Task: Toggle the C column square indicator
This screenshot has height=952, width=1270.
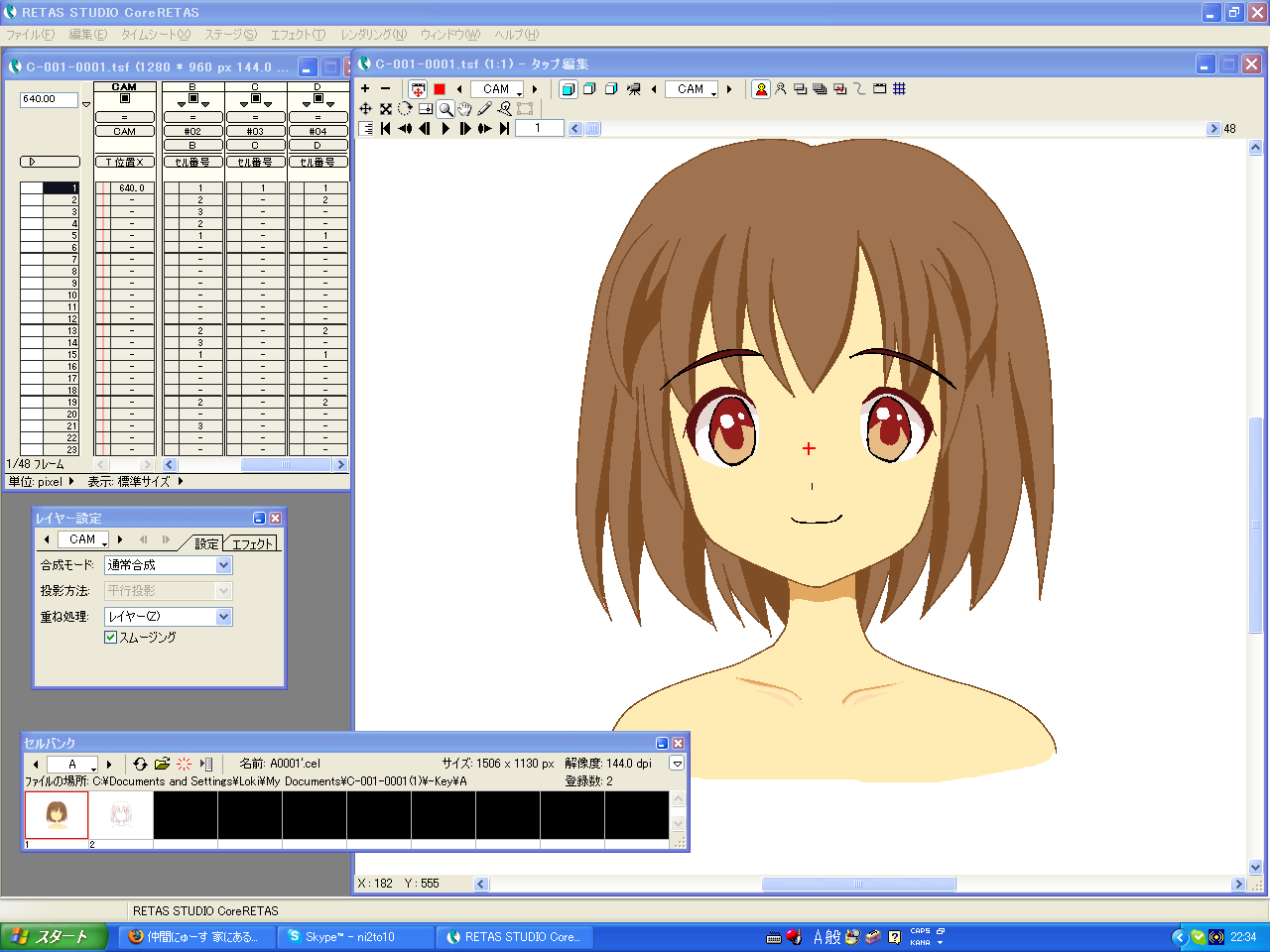Action: [x=255, y=99]
